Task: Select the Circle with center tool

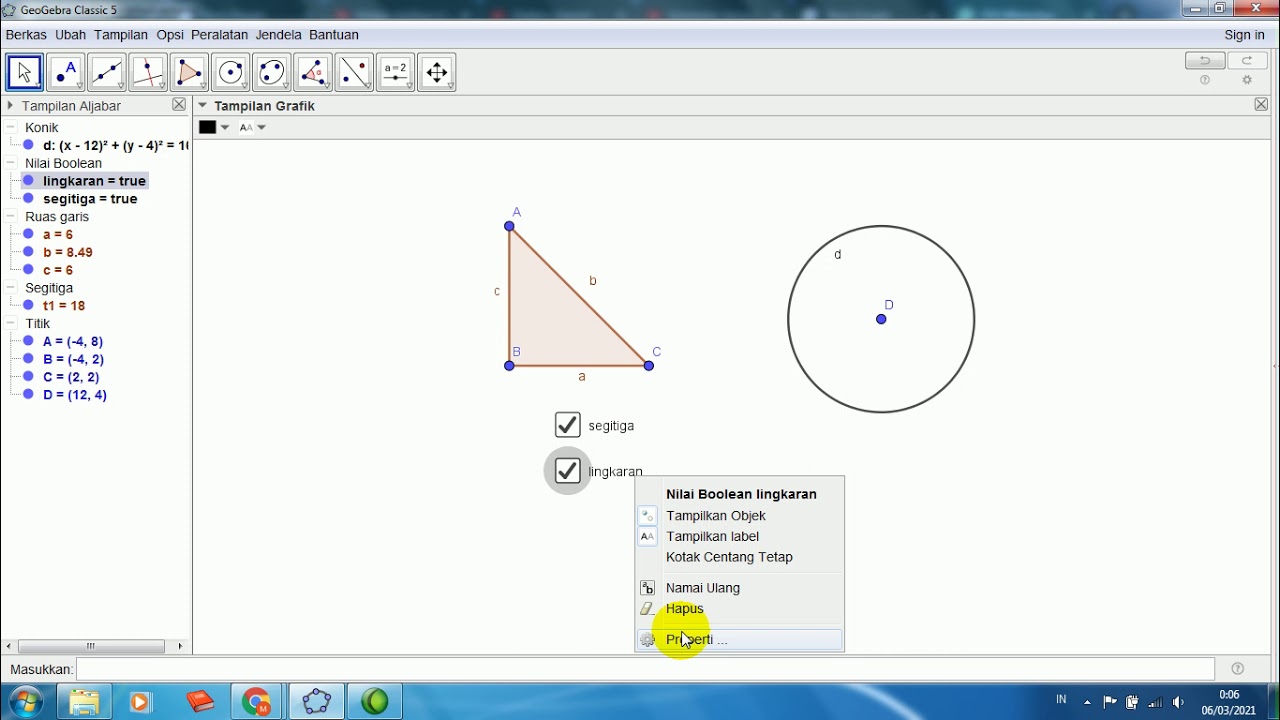Action: tap(231, 72)
